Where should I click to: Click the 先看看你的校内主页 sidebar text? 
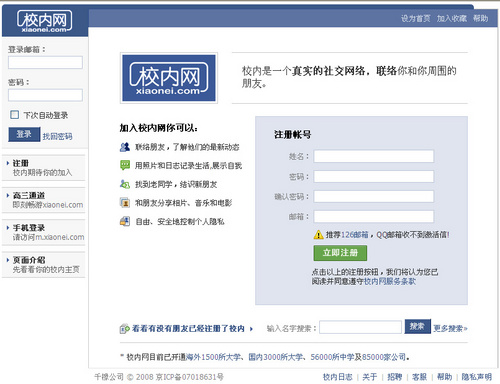46,269
